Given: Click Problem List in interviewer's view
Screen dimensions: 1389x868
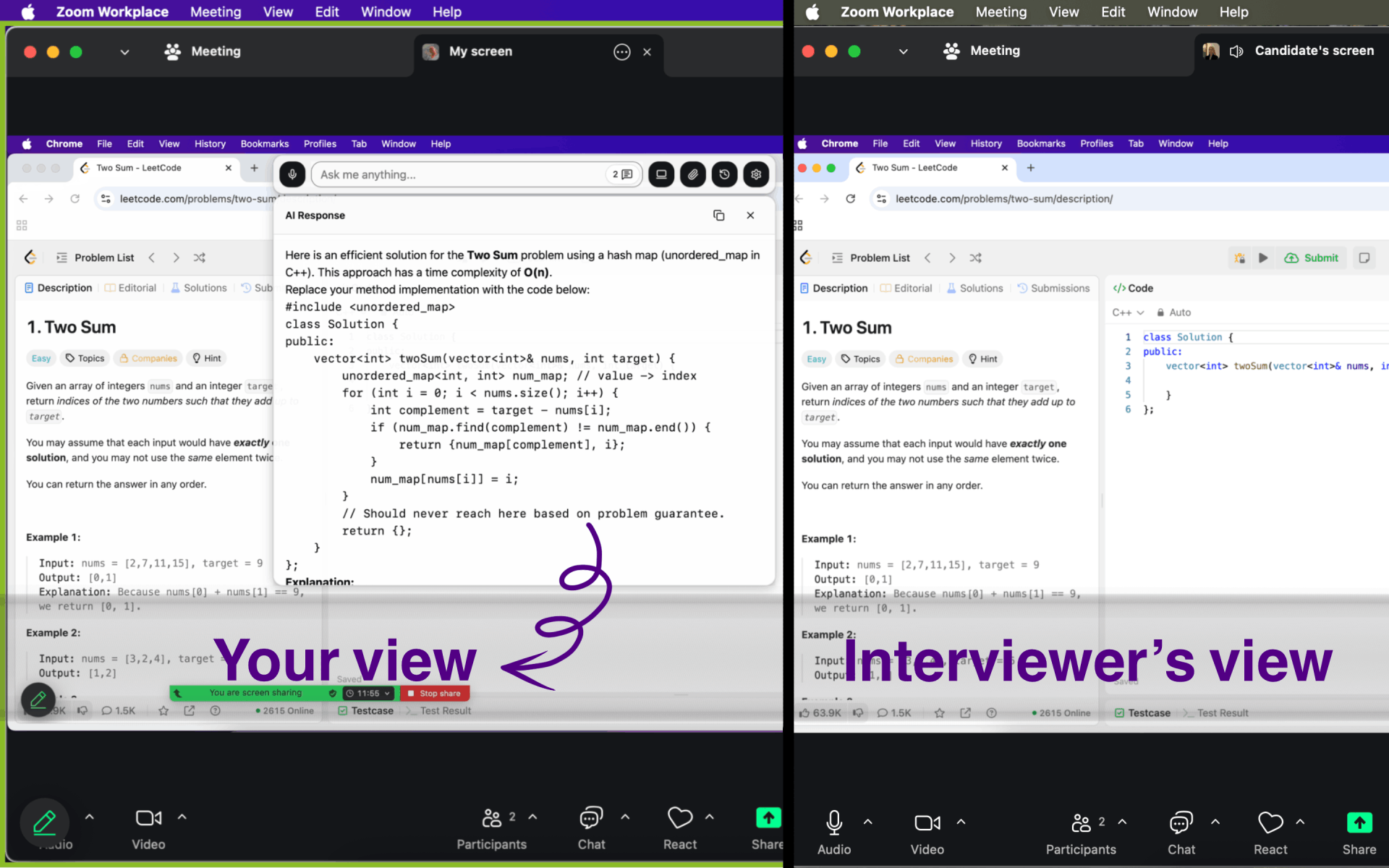Looking at the screenshot, I should (871, 258).
